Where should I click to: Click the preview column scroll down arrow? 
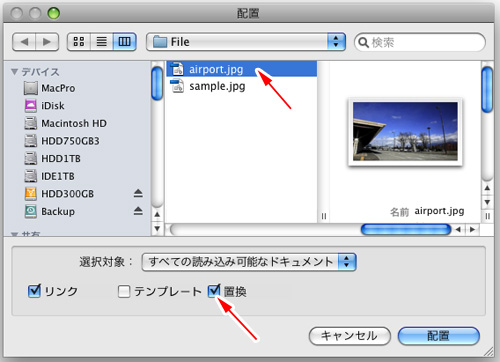tap(487, 202)
